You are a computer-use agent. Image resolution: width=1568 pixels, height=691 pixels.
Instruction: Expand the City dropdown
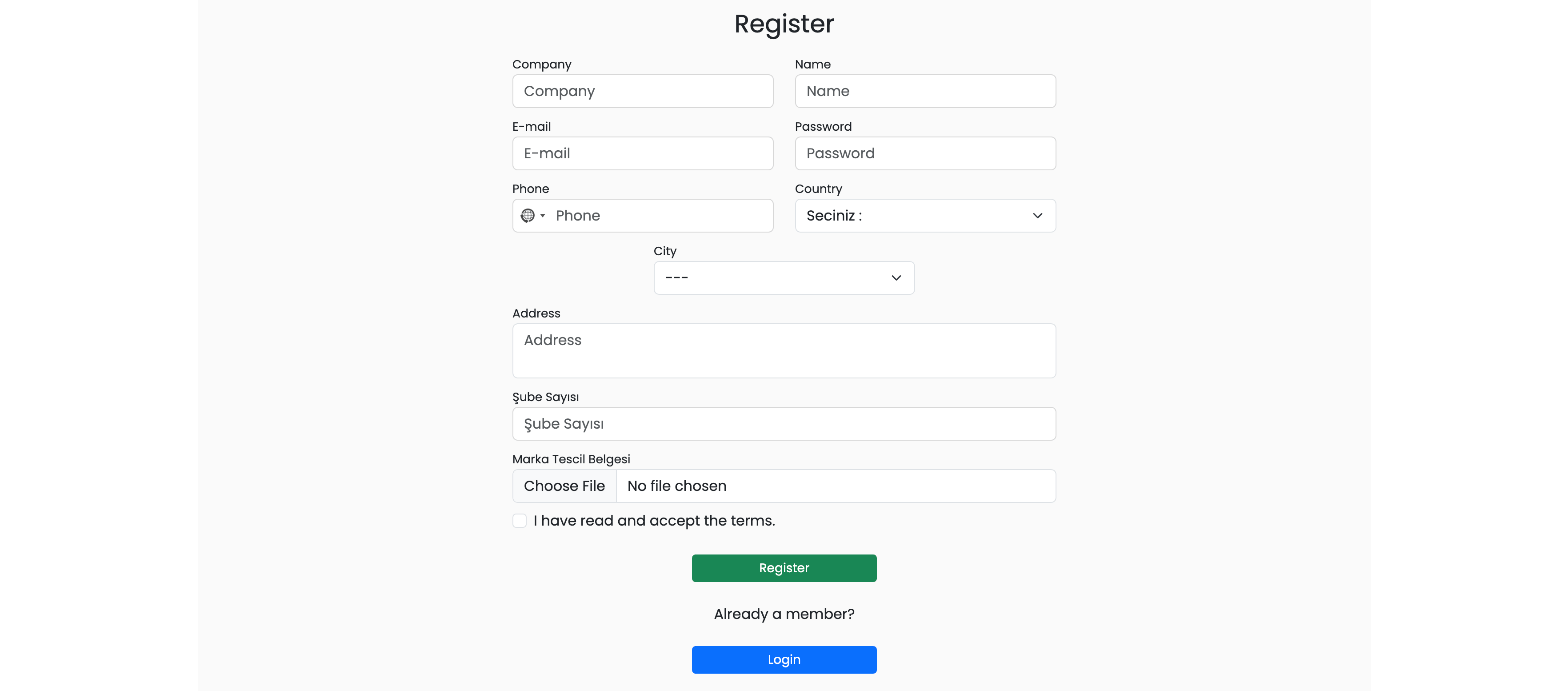pos(784,277)
